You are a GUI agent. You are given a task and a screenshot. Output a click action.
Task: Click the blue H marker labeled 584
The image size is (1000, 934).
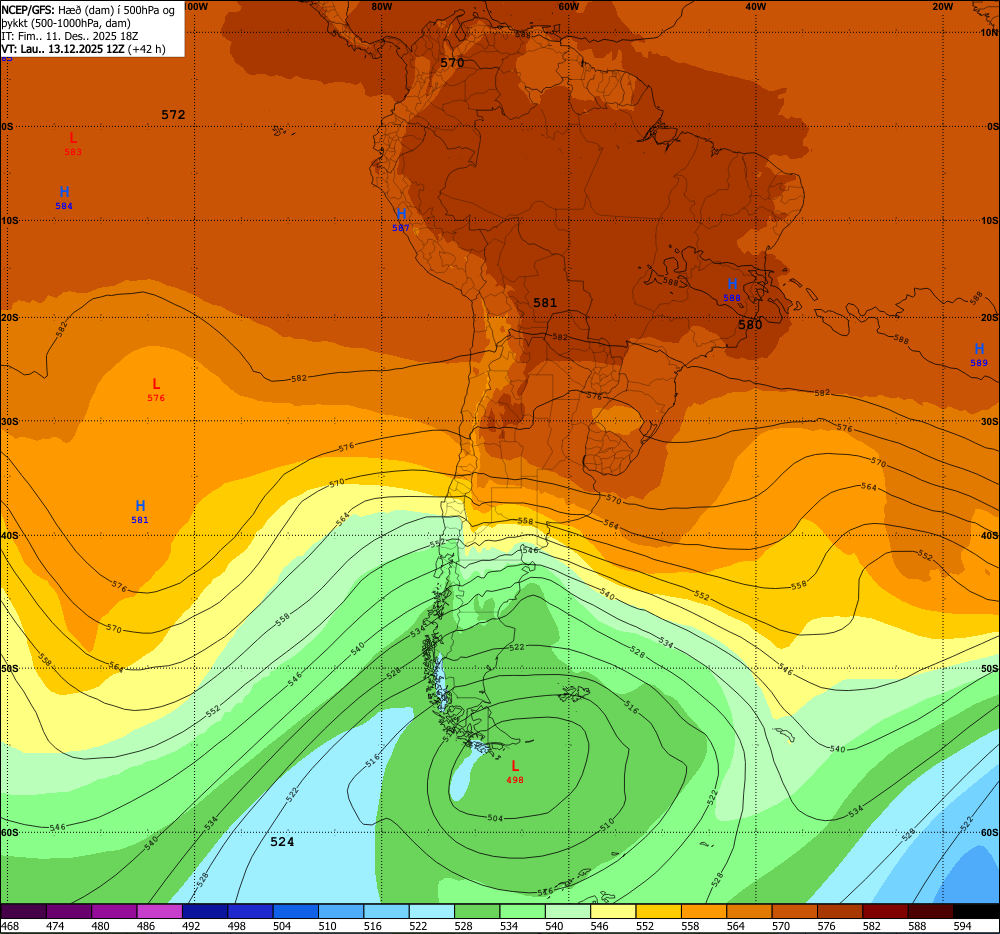[64, 192]
